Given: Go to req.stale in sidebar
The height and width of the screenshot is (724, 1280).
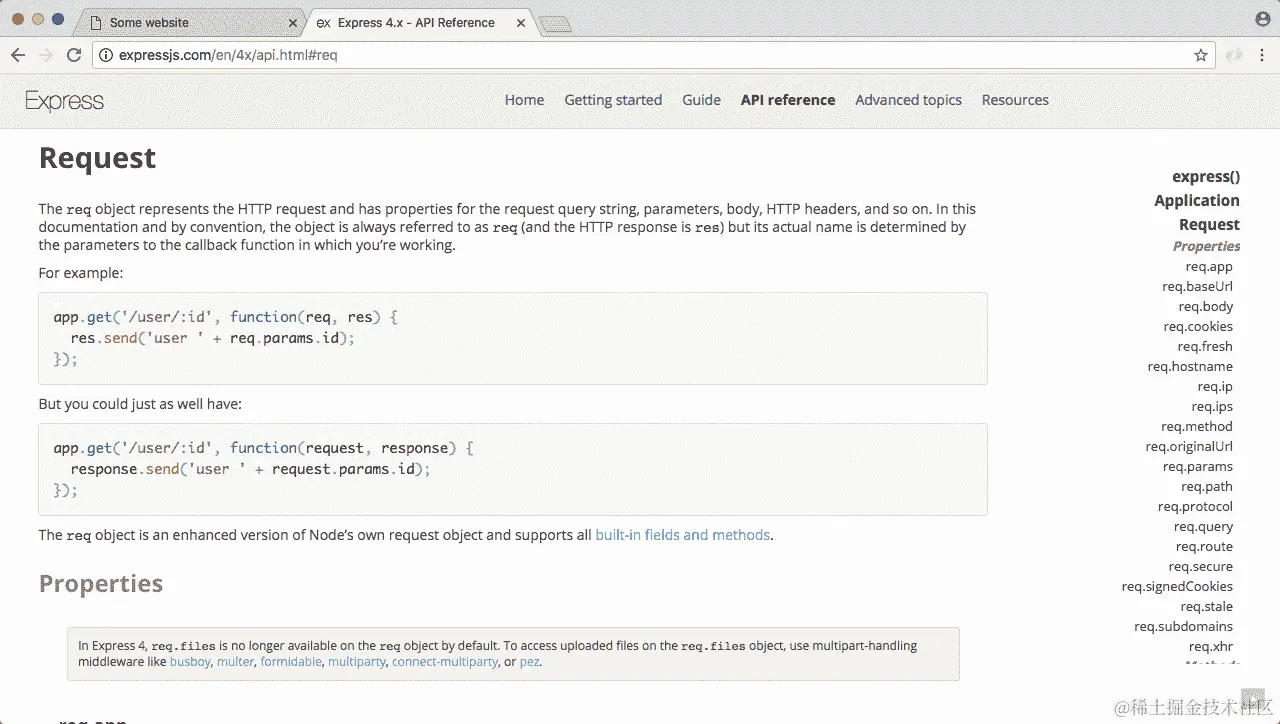Looking at the screenshot, I should pos(1206,607).
